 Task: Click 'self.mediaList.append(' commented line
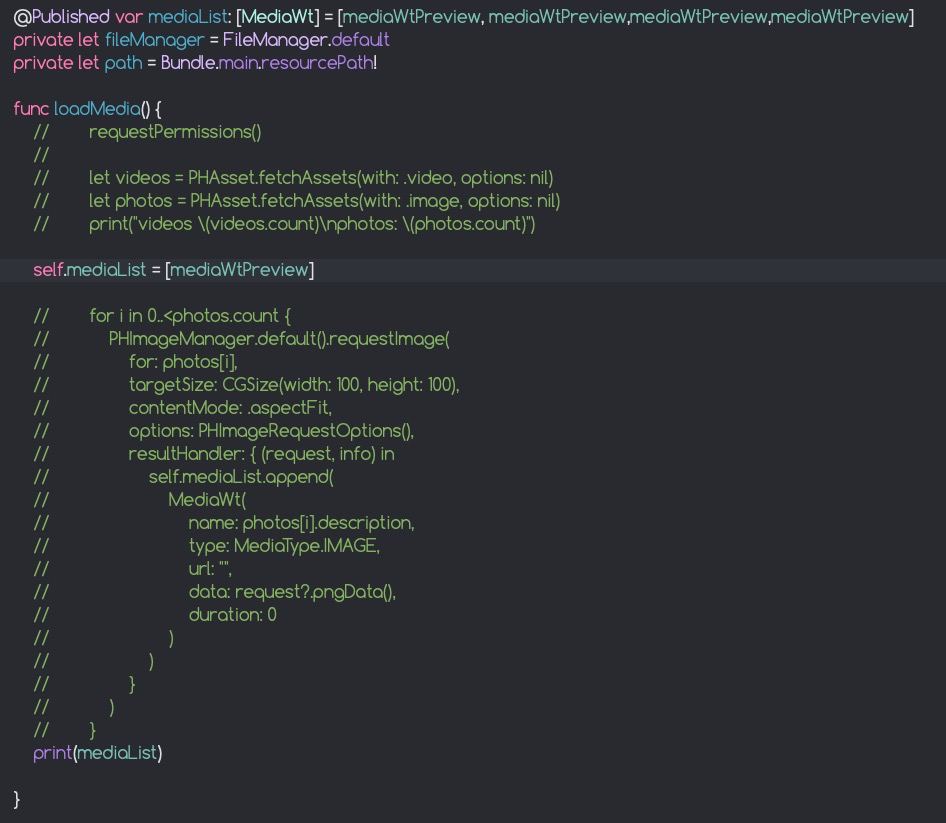pos(241,477)
